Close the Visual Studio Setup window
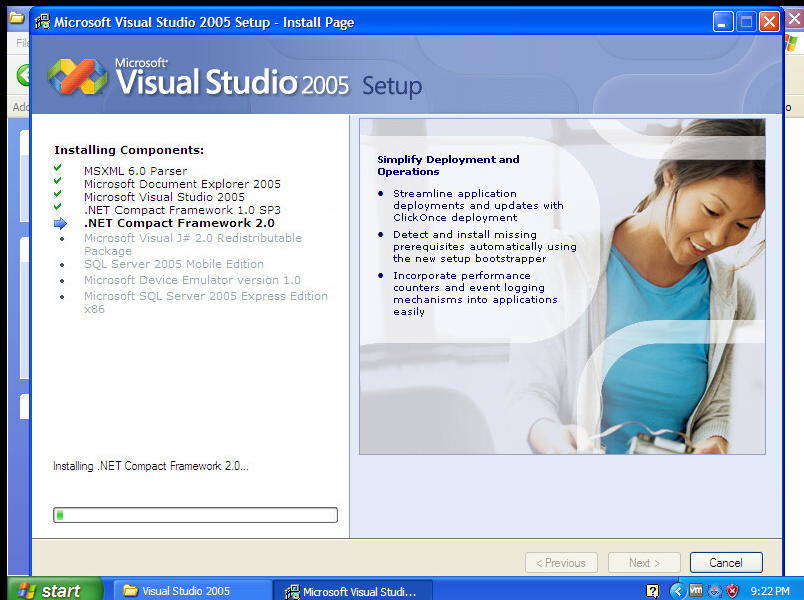Image resolution: width=804 pixels, height=600 pixels. click(769, 22)
